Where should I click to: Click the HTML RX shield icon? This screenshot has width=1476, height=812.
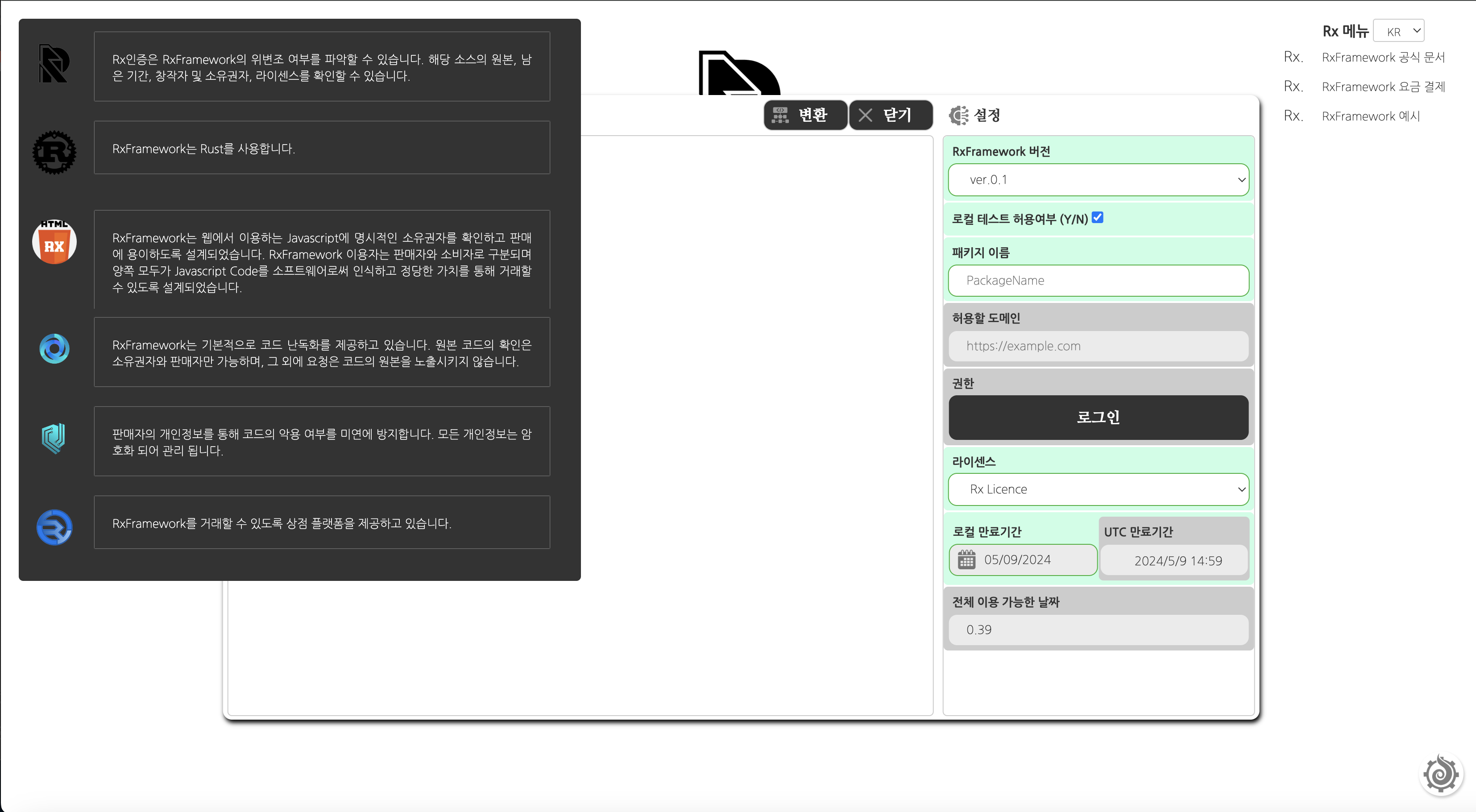pos(54,241)
